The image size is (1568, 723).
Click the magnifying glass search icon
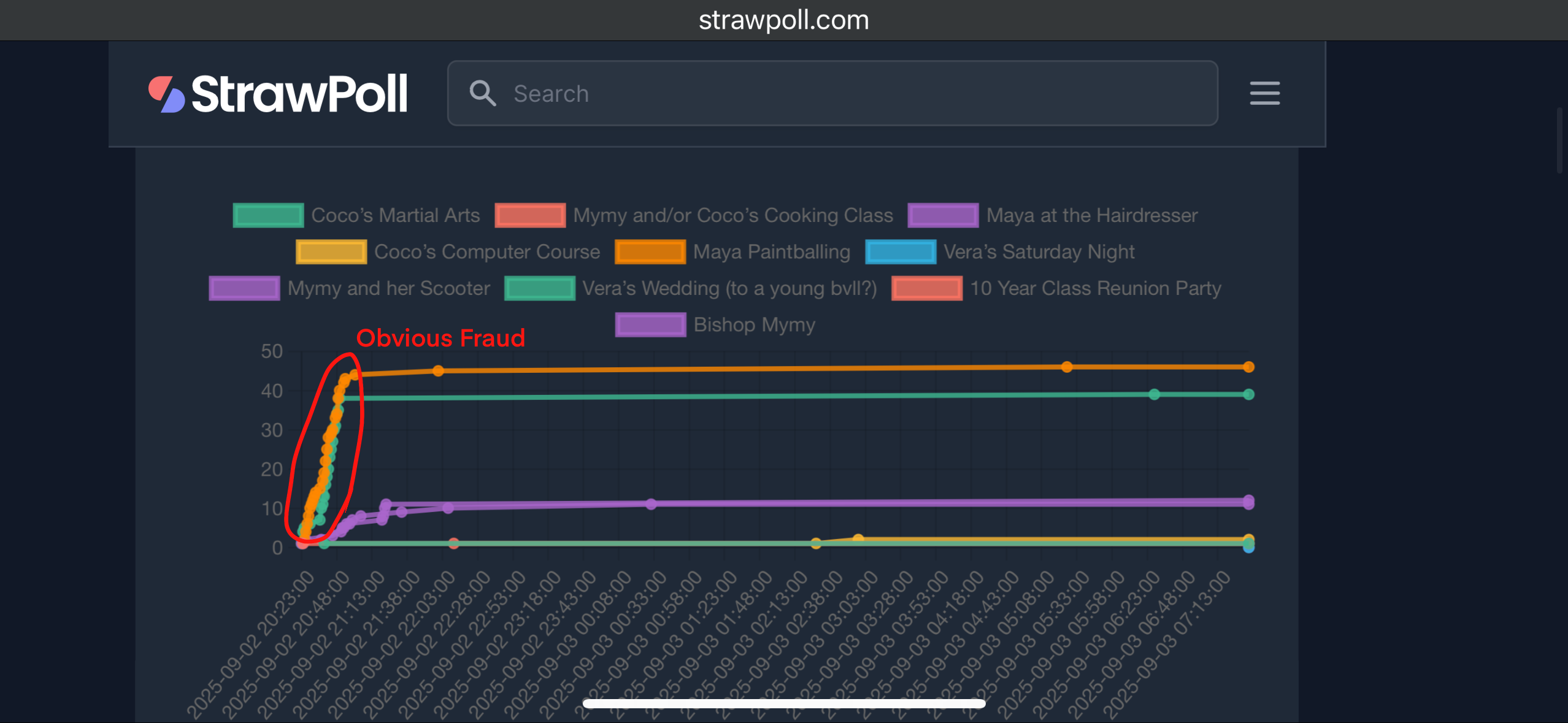[x=482, y=94]
